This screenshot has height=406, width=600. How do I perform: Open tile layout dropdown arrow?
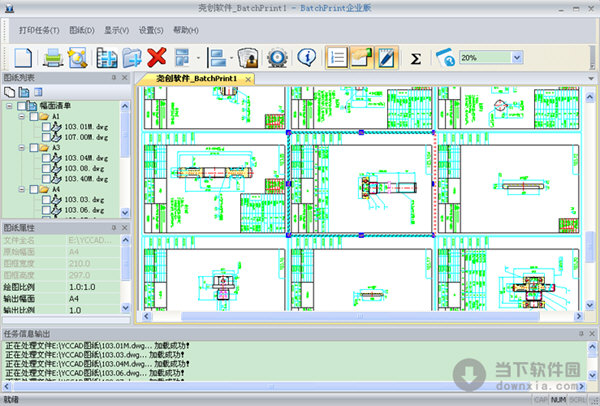[x=198, y=58]
